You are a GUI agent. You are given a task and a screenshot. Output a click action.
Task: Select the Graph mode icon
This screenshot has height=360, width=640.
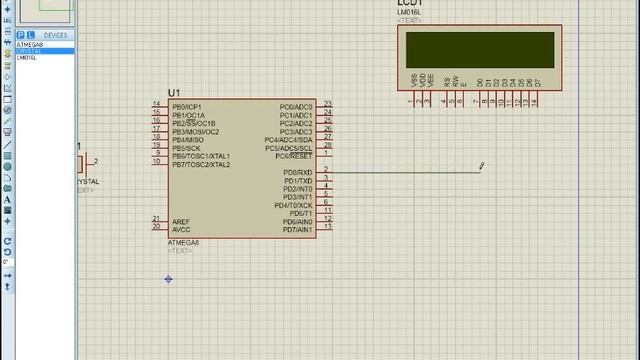(x=7, y=88)
